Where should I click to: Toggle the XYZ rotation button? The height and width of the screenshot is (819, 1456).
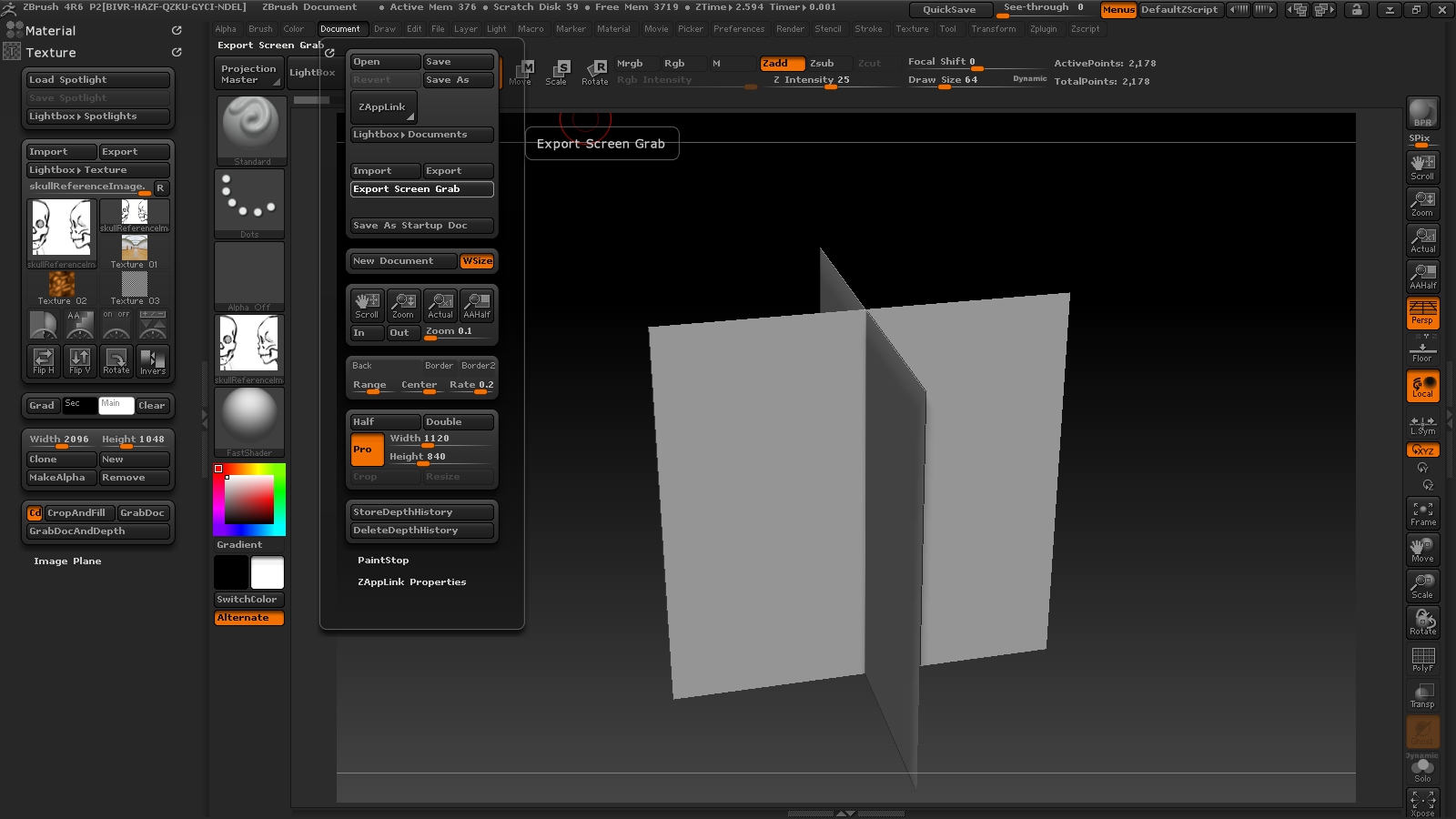1422,450
